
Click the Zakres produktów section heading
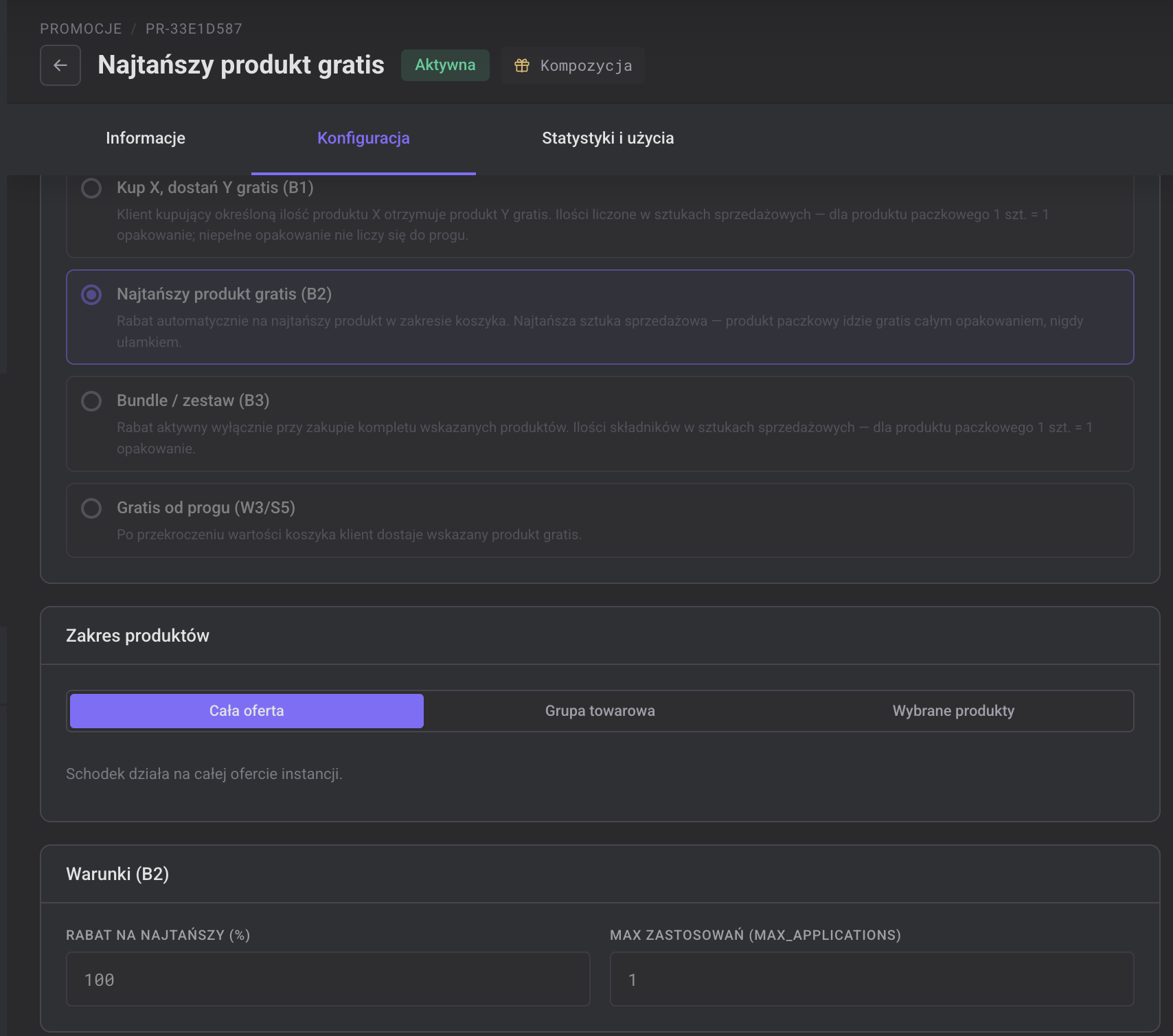137,635
